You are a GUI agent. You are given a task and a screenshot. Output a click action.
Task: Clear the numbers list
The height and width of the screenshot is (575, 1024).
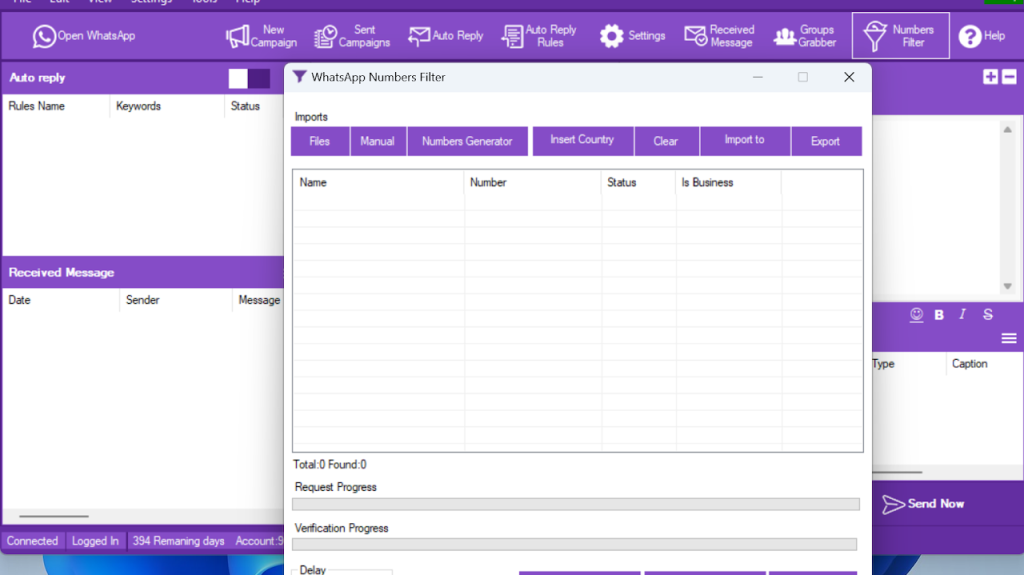click(x=665, y=141)
